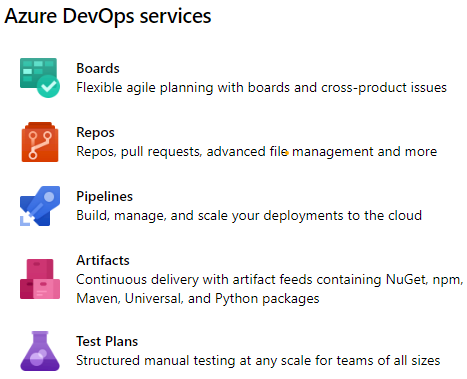Open the Artifacts heading link
The image size is (467, 379).
pos(103,260)
